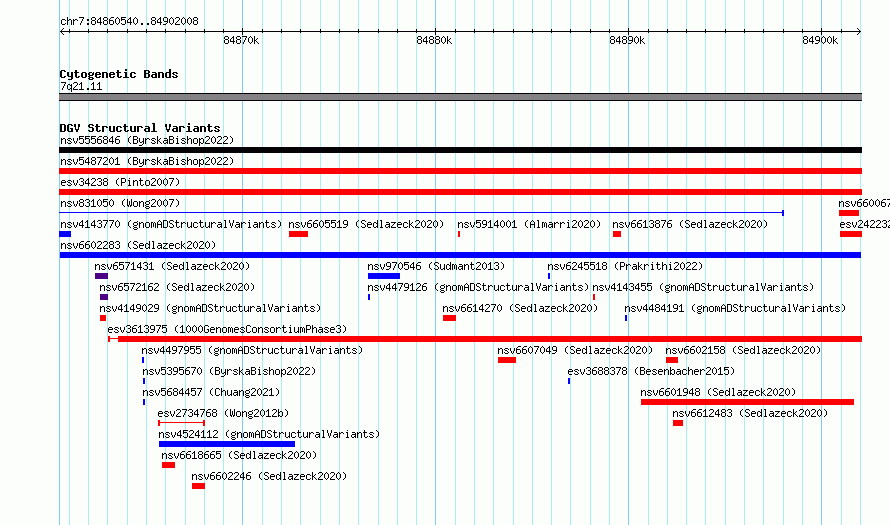Click the nsv6601948 (Sedlazeck2020) red bar
Image resolution: width=890 pixels, height=525 pixels.
(x=748, y=402)
